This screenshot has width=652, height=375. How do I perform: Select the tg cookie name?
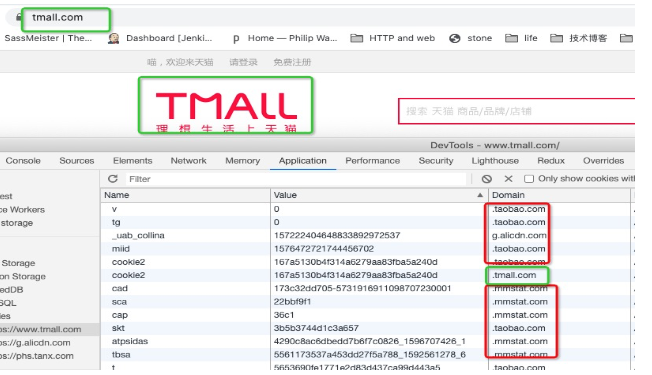tap(116, 222)
